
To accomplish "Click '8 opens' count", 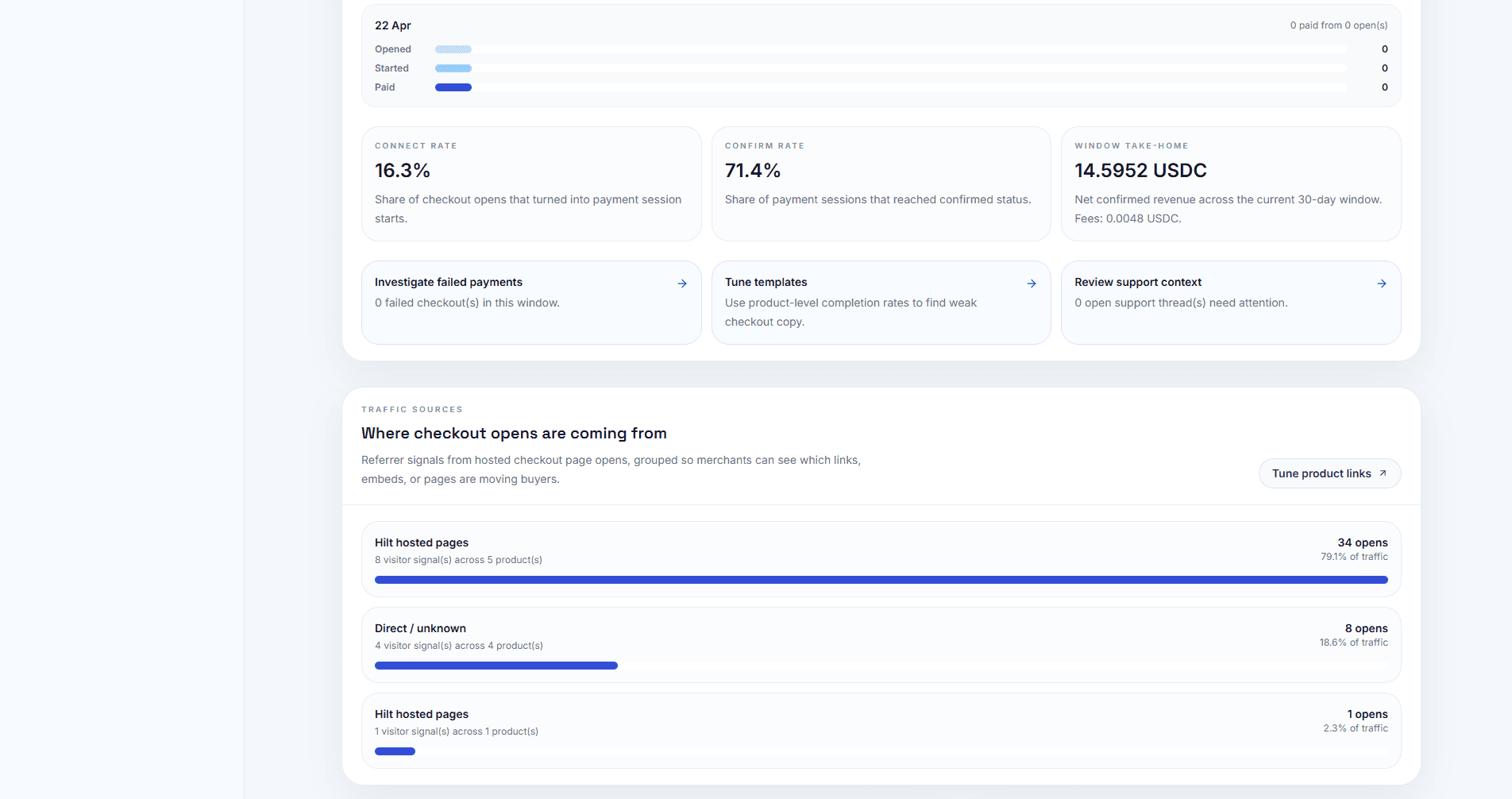I will tap(1367, 628).
